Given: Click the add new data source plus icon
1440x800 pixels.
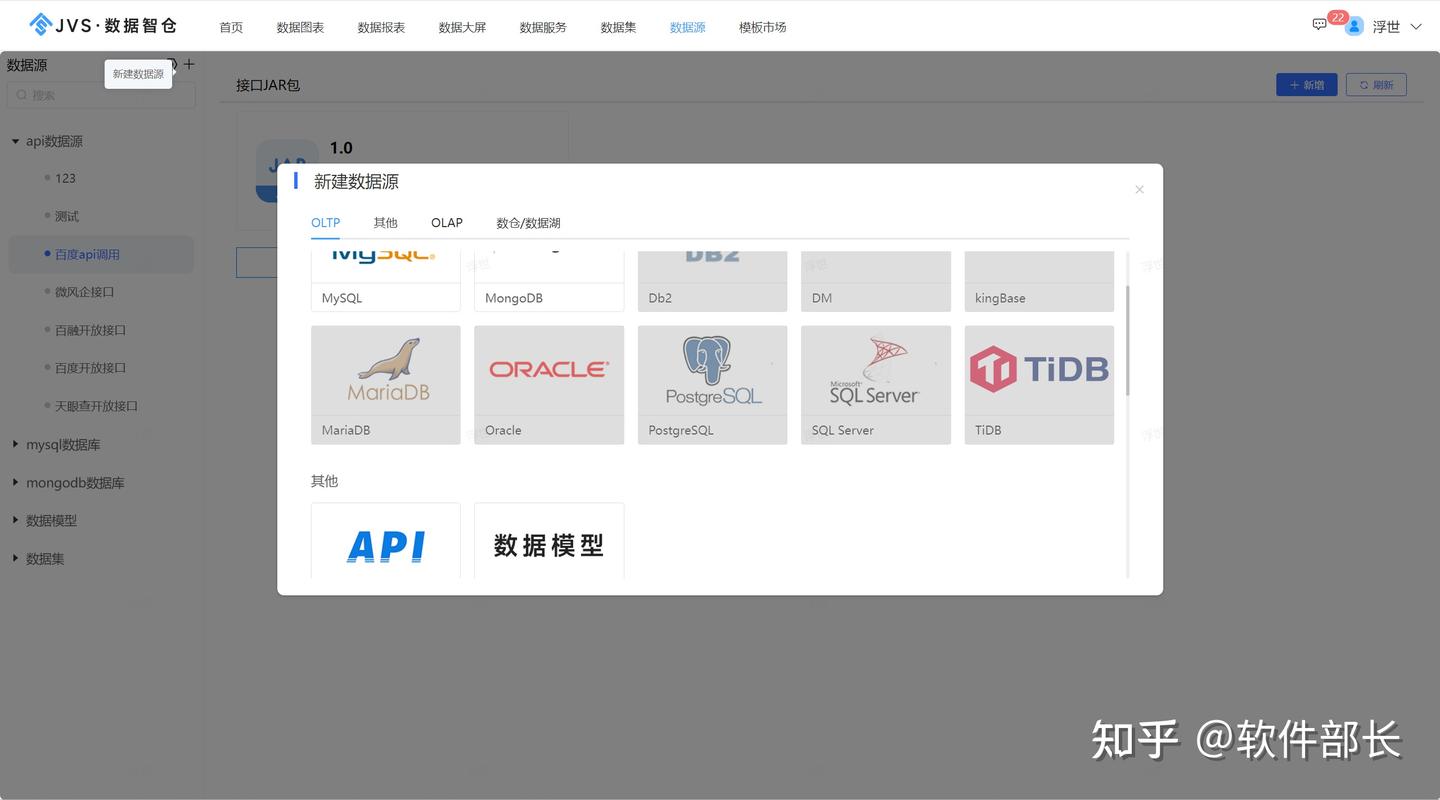Looking at the screenshot, I should coord(188,64).
